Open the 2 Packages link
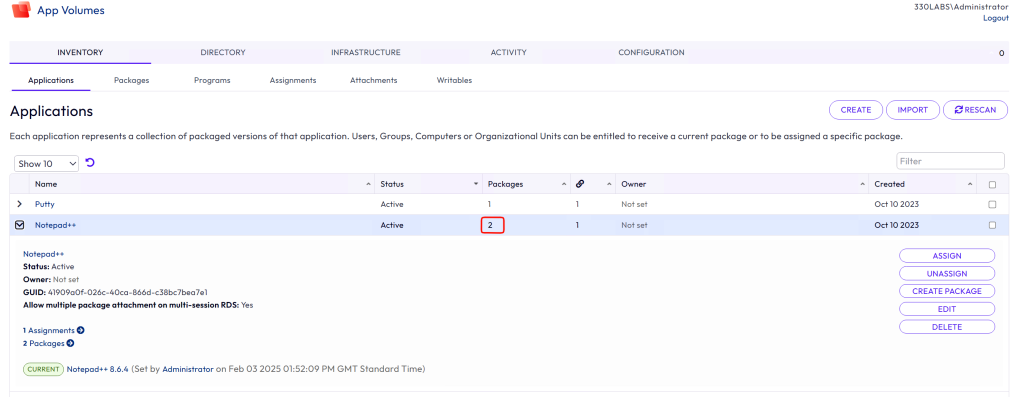This screenshot has height=397, width=1024. [44, 343]
